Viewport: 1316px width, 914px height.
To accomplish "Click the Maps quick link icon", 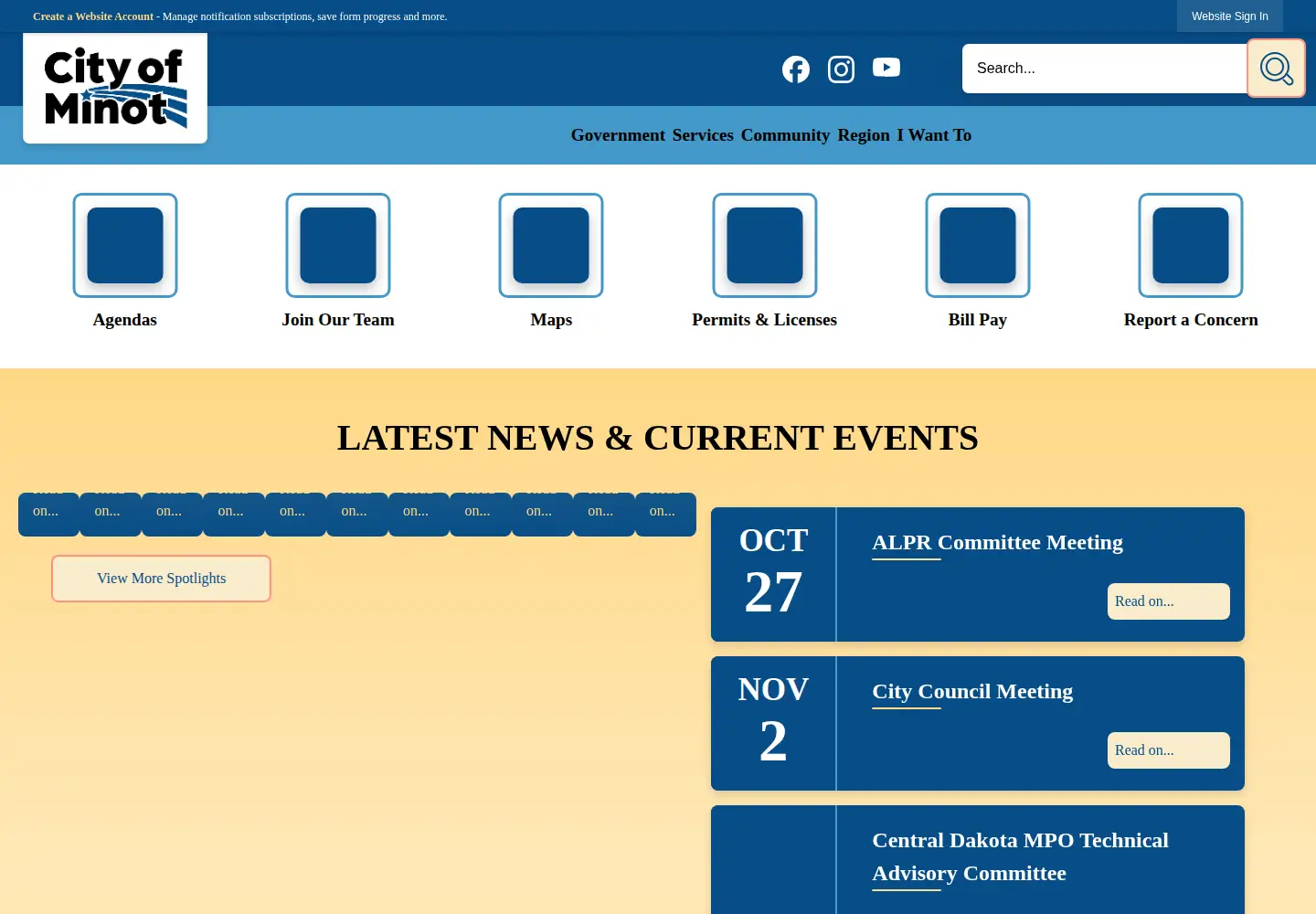I will click(x=551, y=245).
